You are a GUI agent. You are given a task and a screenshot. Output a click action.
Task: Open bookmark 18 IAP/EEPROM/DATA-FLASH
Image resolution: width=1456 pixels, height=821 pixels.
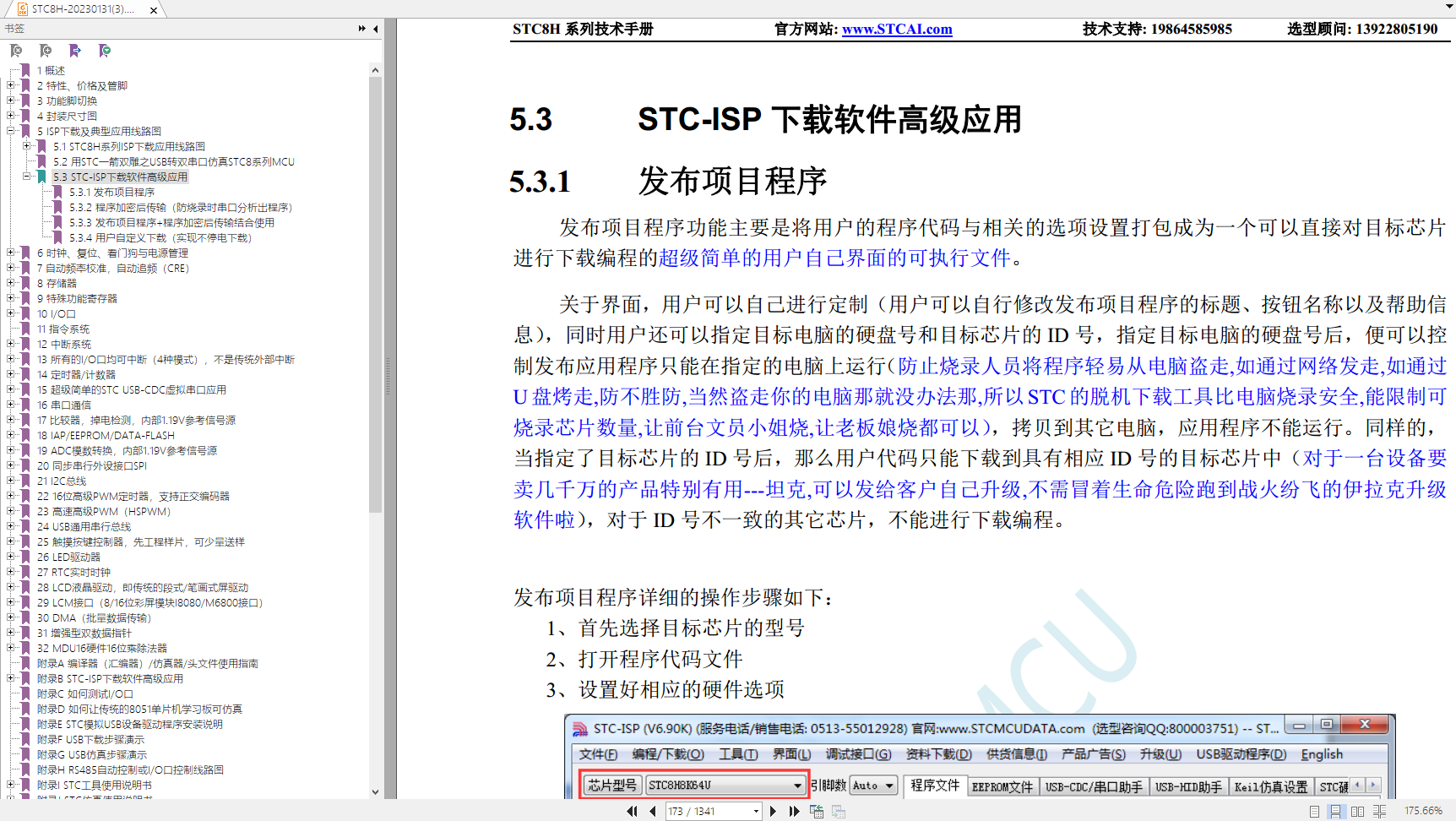(106, 435)
